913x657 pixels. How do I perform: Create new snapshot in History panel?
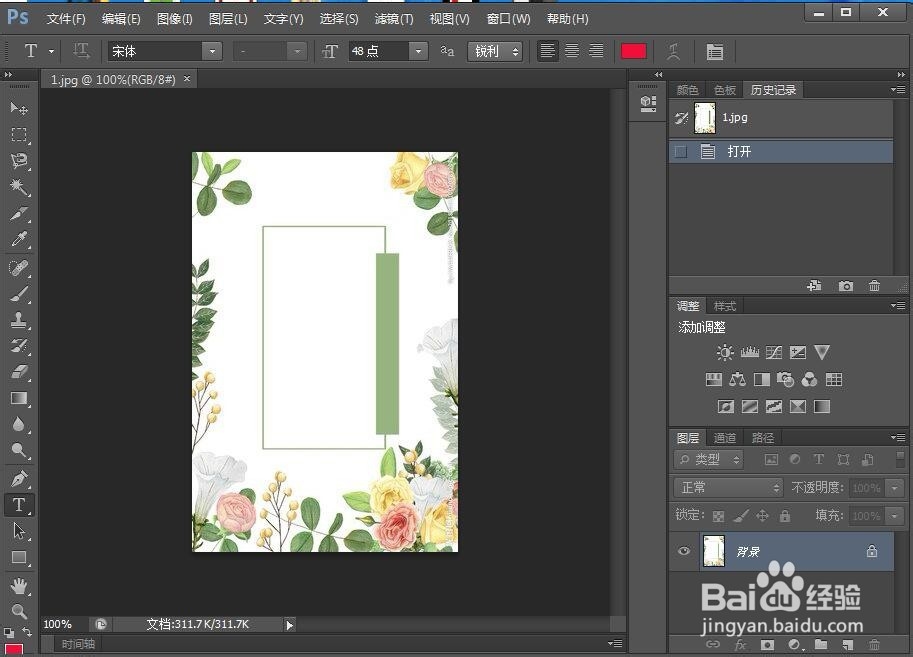click(845, 286)
